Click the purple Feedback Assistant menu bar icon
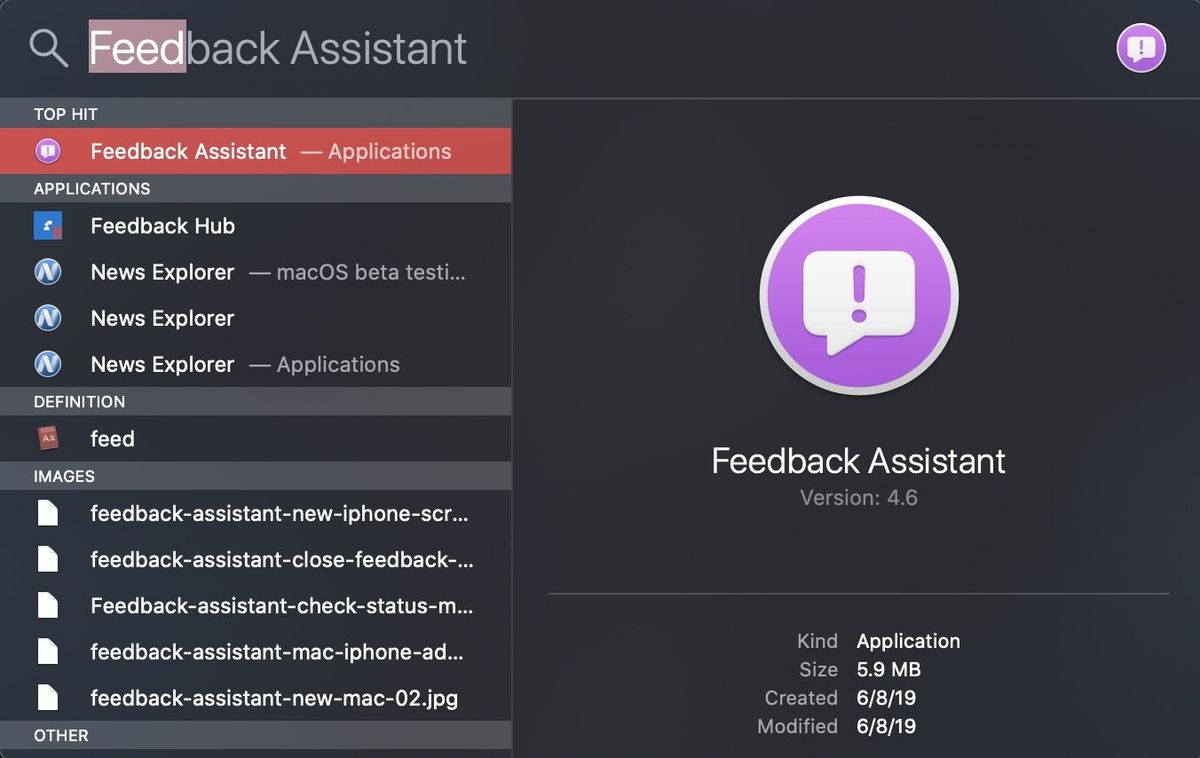This screenshot has width=1200, height=758. point(1140,47)
